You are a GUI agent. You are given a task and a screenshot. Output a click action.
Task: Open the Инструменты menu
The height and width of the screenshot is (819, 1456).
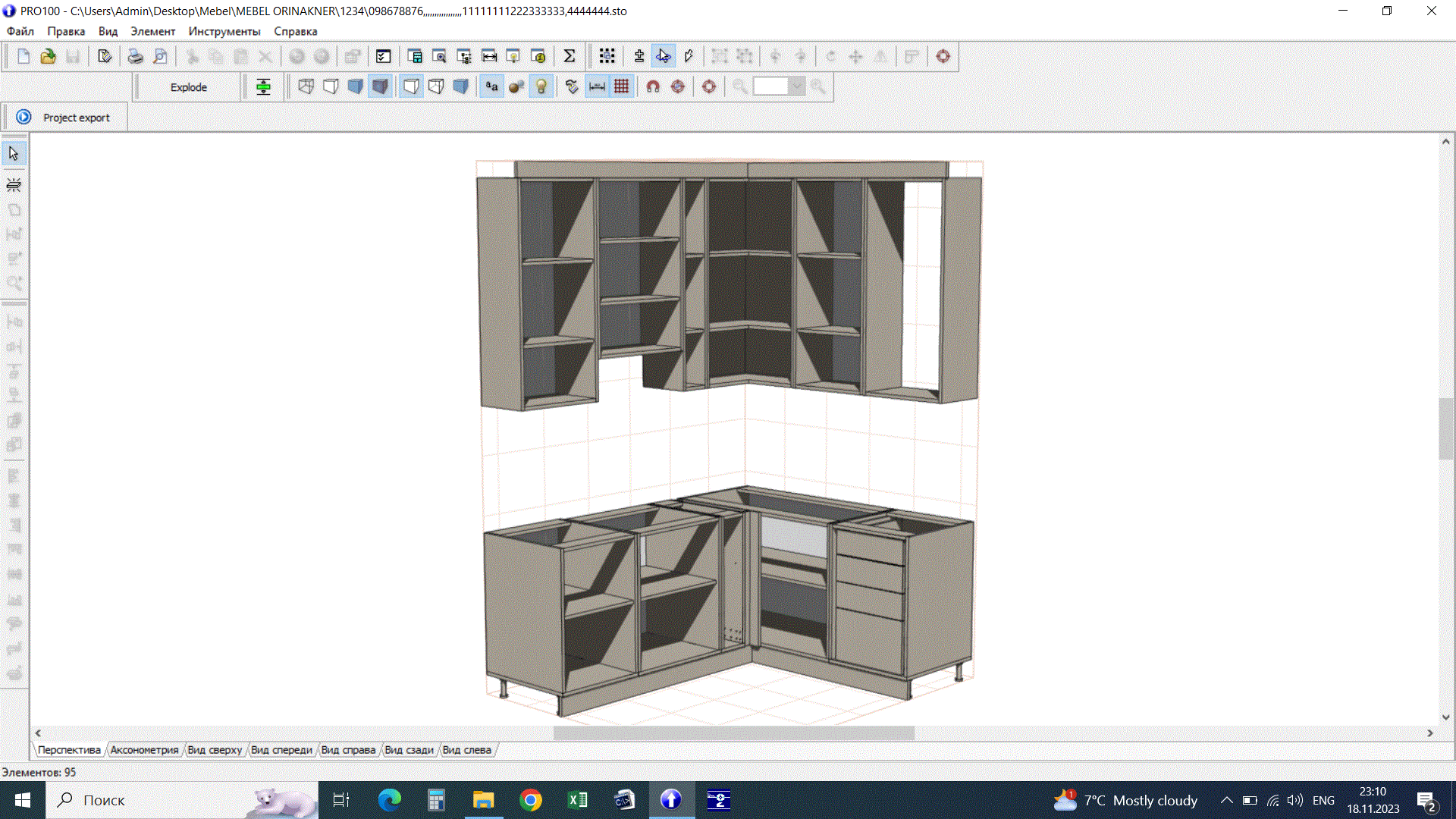point(224,31)
